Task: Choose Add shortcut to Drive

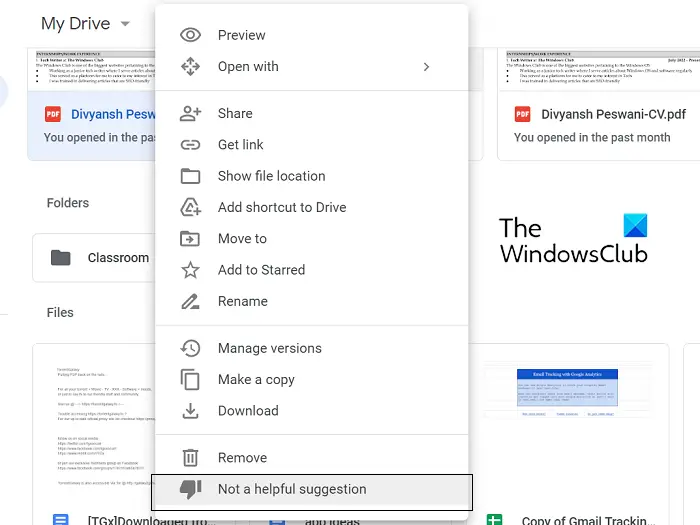Action: [312, 207]
